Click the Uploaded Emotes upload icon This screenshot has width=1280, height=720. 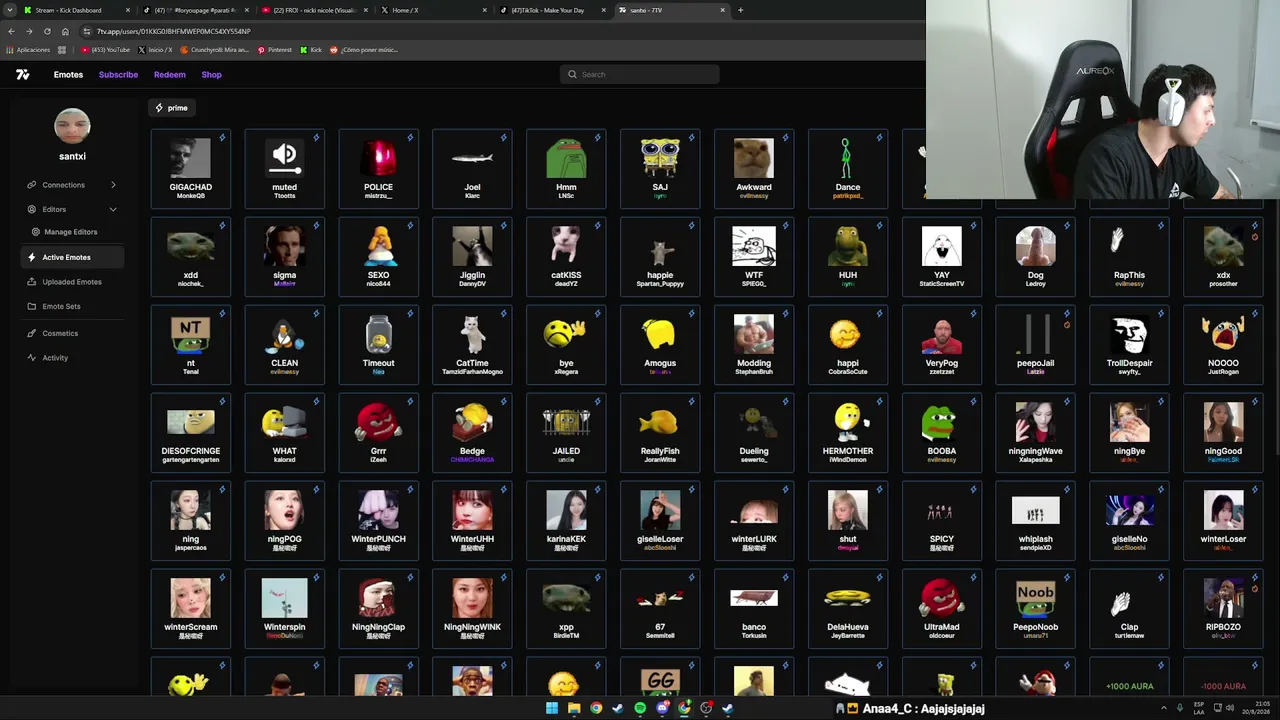tap(32, 282)
